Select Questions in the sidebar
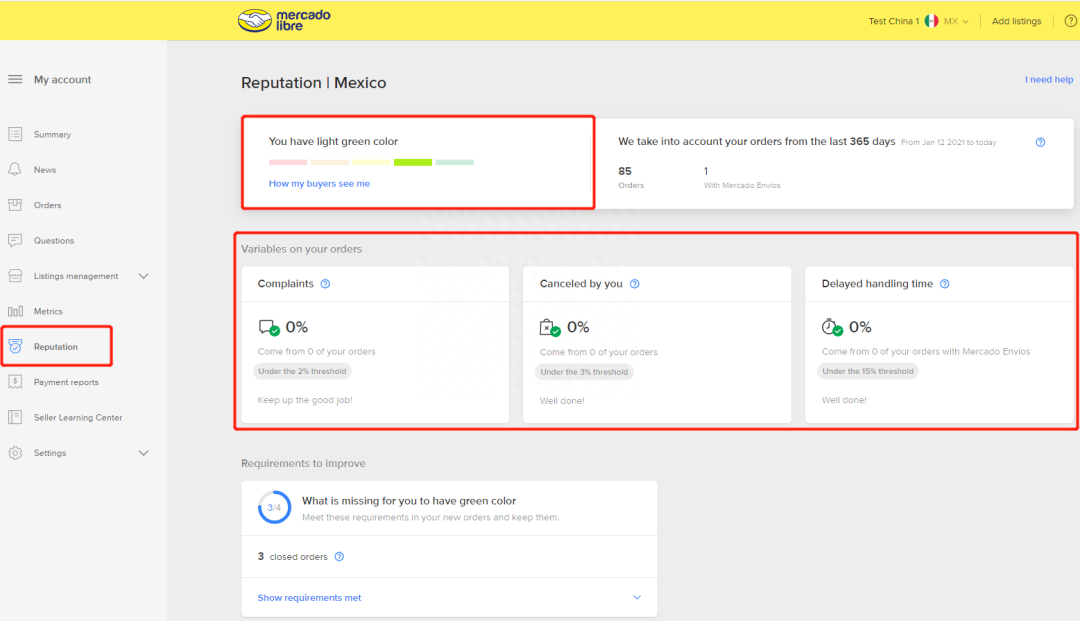1080x621 pixels. (x=54, y=240)
